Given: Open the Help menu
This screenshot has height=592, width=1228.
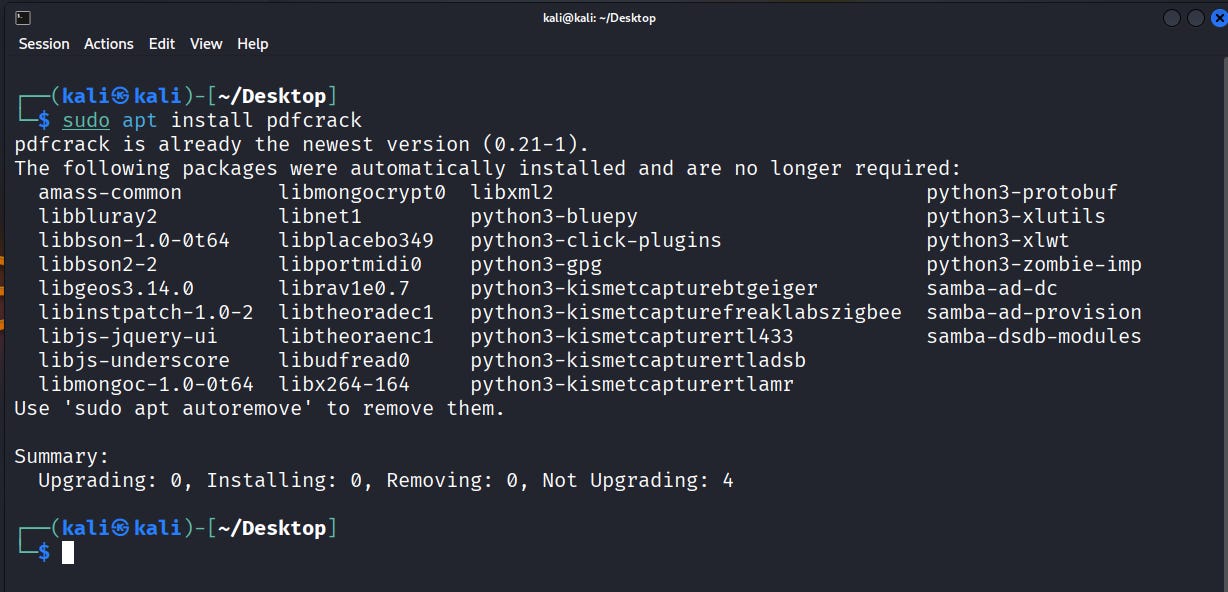Looking at the screenshot, I should coord(252,44).
